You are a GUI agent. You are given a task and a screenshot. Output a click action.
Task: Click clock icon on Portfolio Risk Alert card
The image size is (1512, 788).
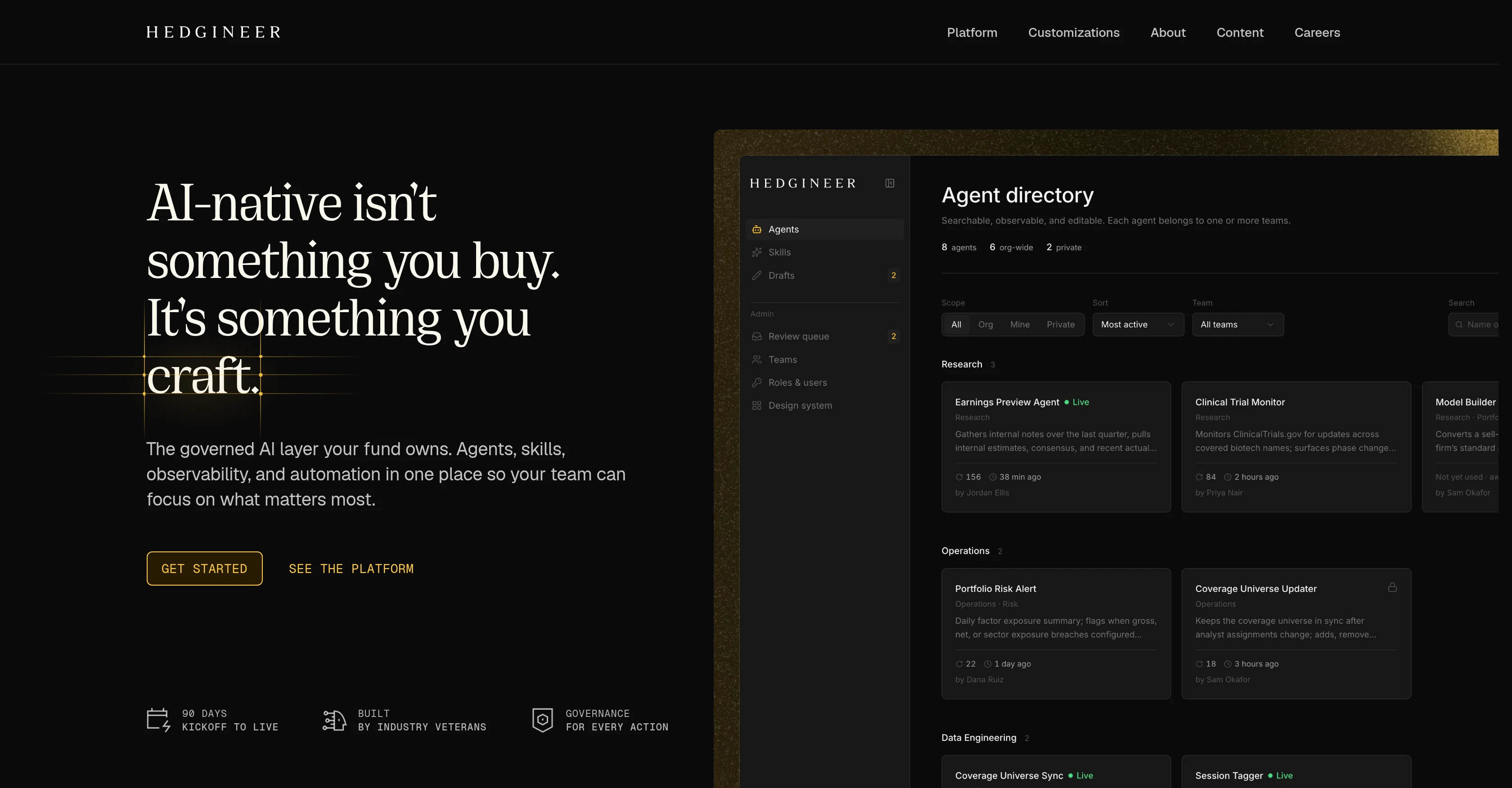tap(987, 663)
